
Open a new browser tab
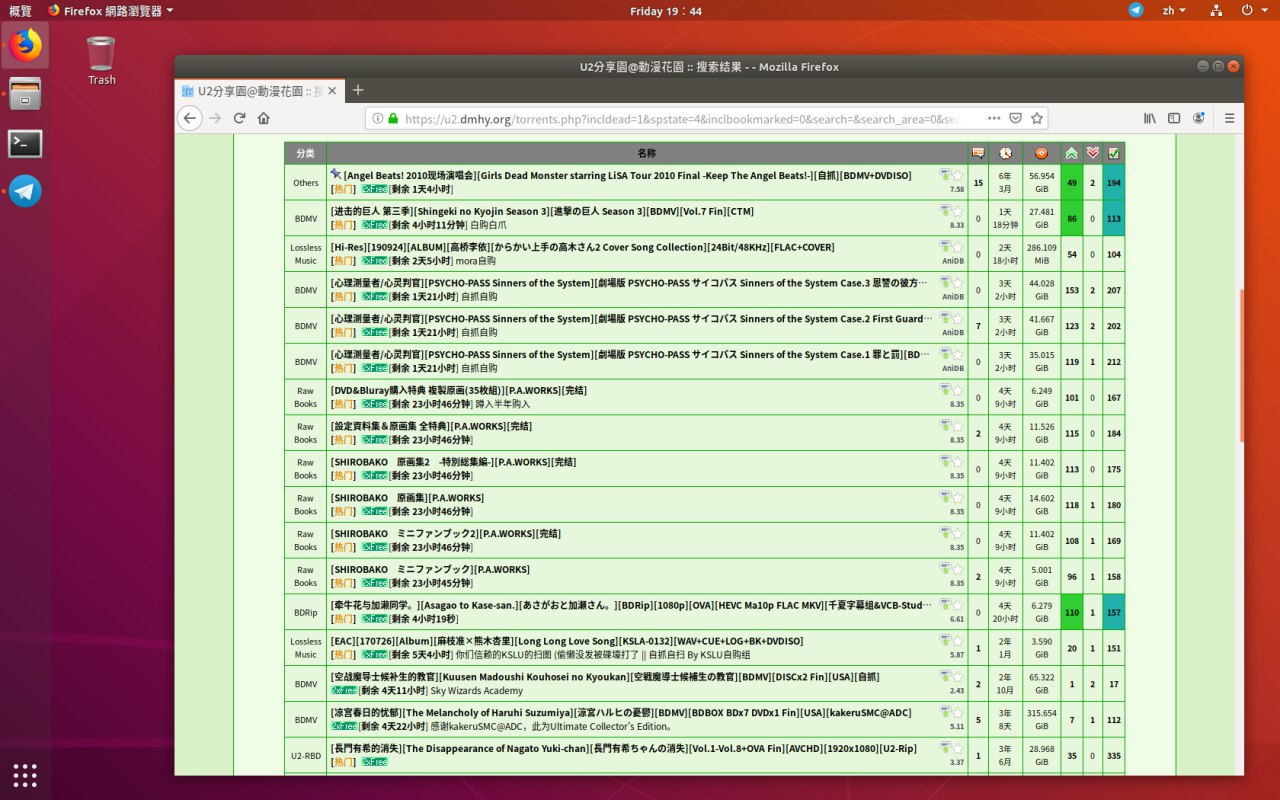[358, 90]
